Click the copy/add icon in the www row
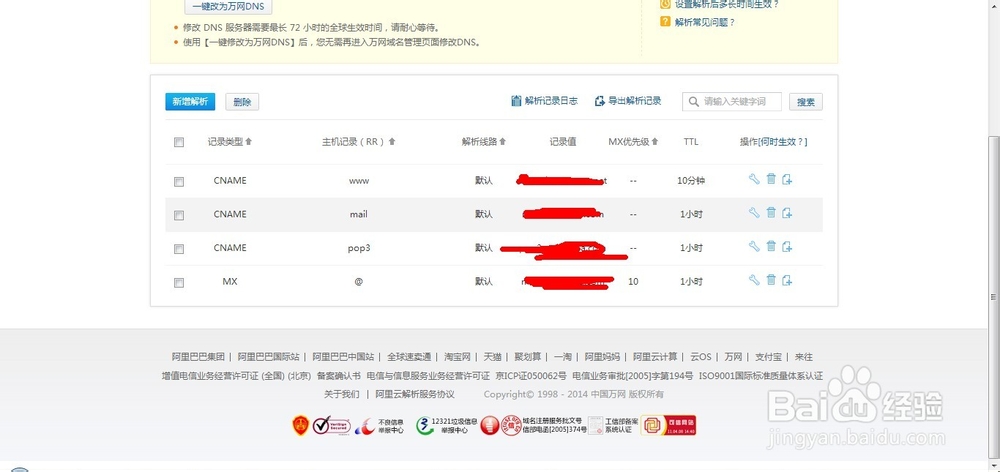Viewport: 1000px width, 472px height. click(x=787, y=180)
